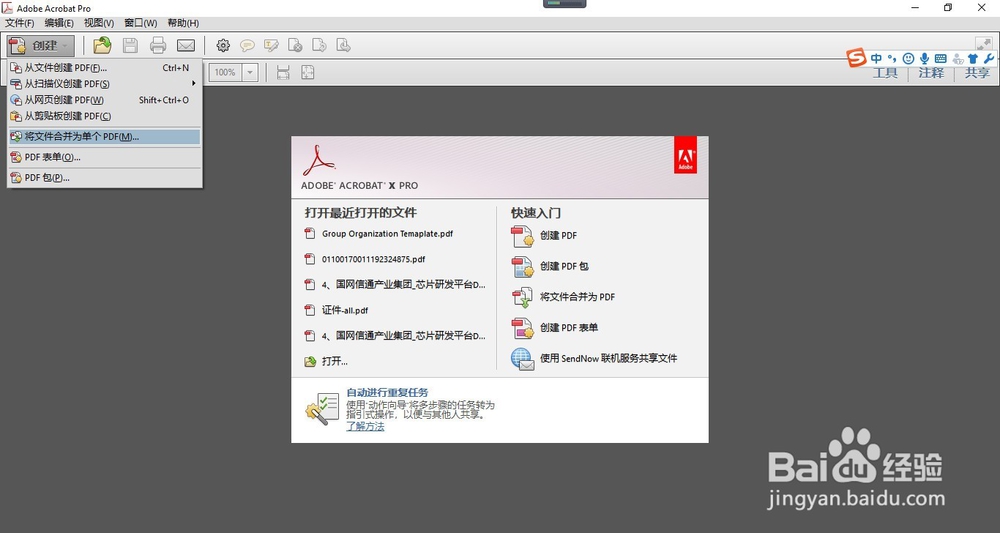The width and height of the screenshot is (1000, 533).
Task: Click the 100% zoom input field
Action: pos(225,72)
